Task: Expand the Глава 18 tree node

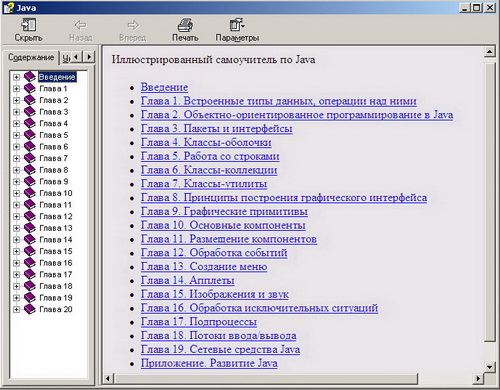Action: tap(16, 286)
